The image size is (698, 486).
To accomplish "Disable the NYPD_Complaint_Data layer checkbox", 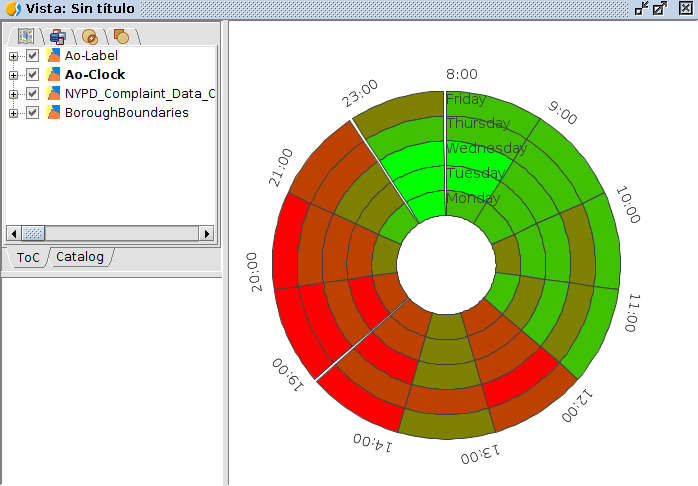I will pyautogui.click(x=33, y=94).
